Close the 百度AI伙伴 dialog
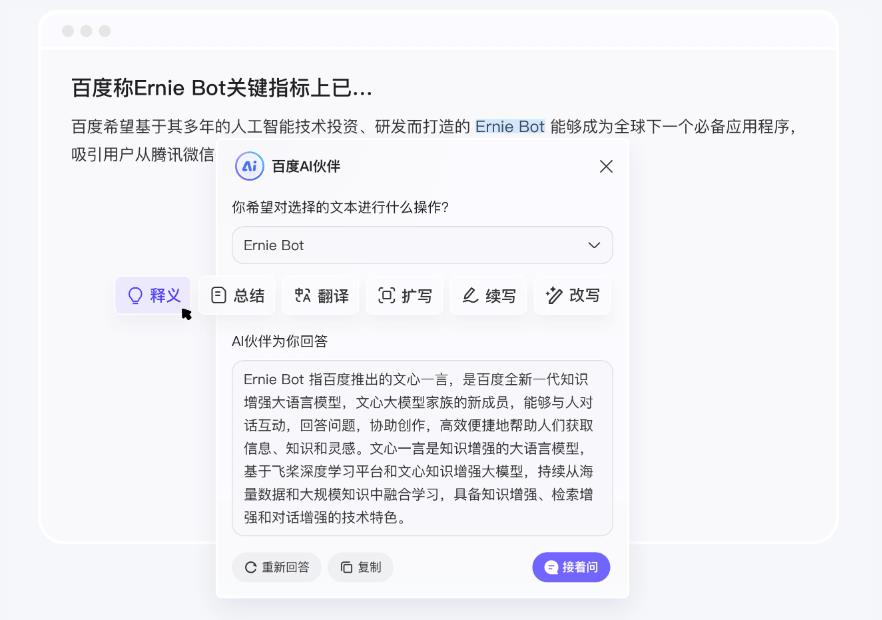Viewport: 882px width, 620px height. 606,167
